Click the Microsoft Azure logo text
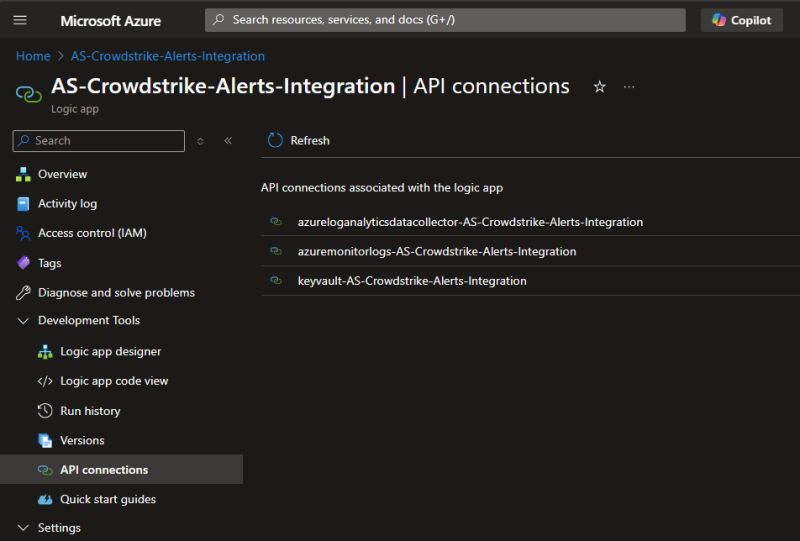The width and height of the screenshot is (800, 541). click(111, 21)
